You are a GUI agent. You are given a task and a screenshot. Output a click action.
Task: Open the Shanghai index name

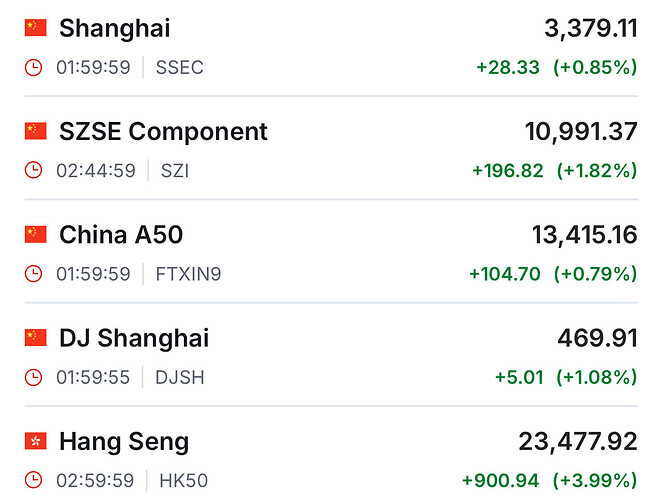coord(114,28)
